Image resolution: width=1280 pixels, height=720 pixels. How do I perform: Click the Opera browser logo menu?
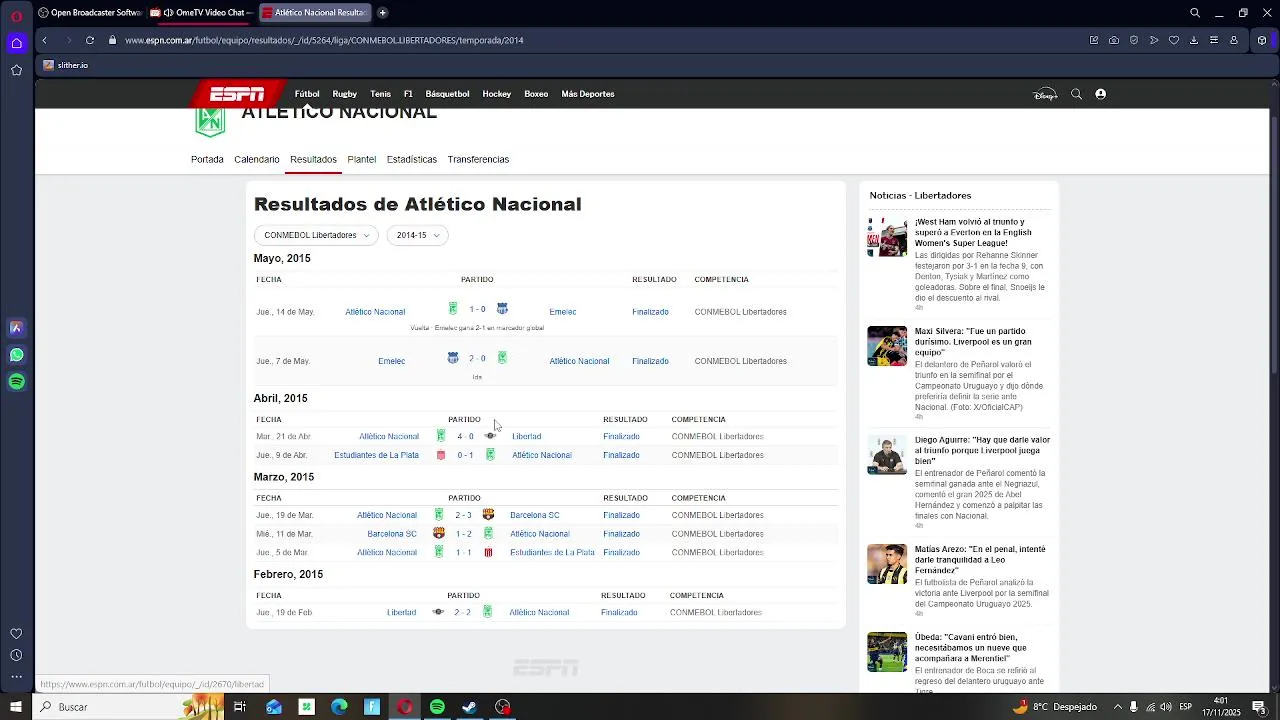[x=16, y=15]
